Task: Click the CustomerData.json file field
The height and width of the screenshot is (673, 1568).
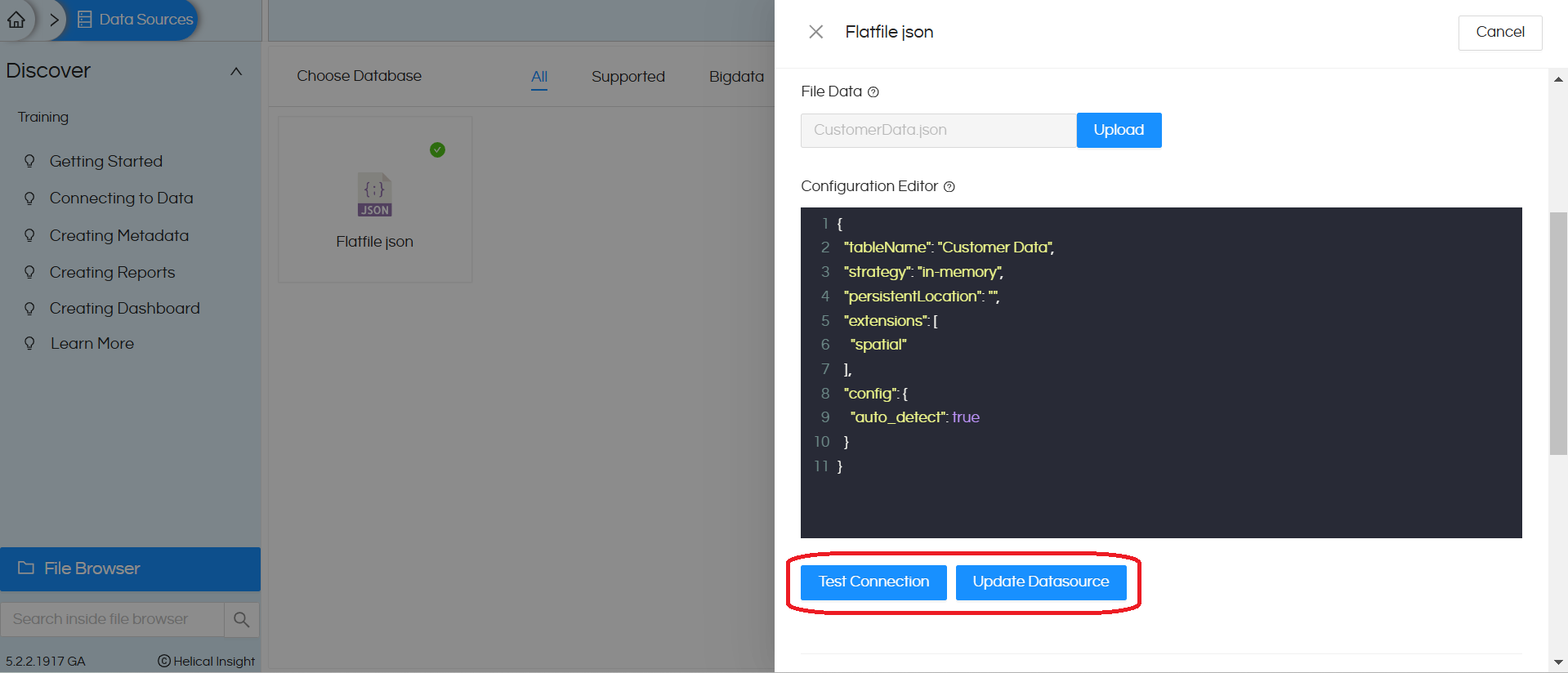Action: tap(938, 130)
